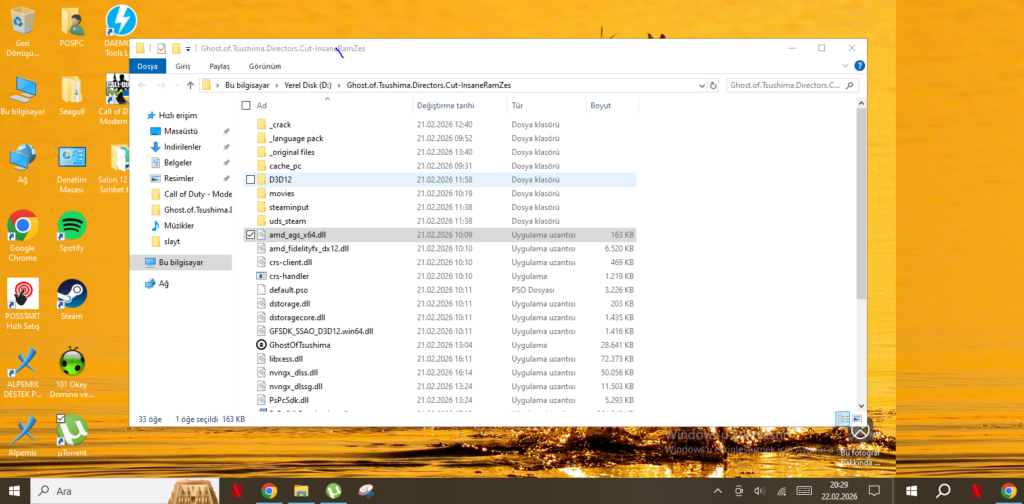Image resolution: width=1024 pixels, height=504 pixels.
Task: Open the Seagull desktop folder
Action: pyautogui.click(x=72, y=96)
